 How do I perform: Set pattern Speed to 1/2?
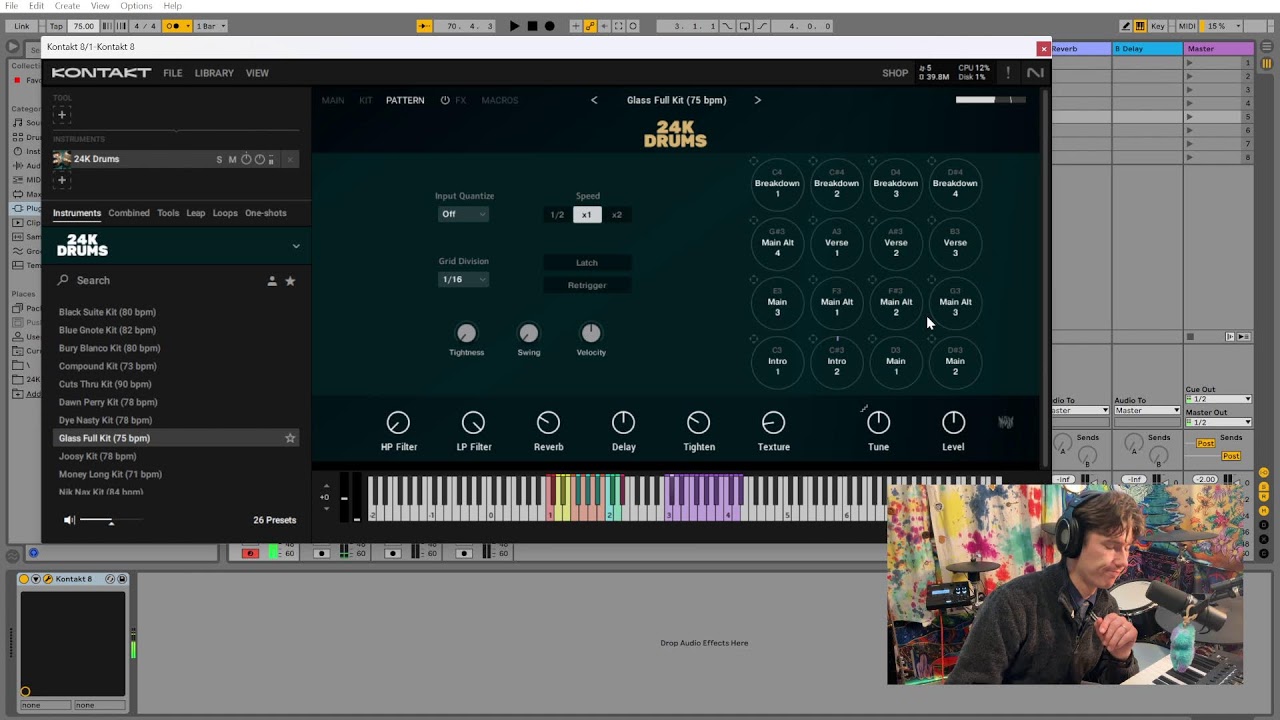point(557,215)
